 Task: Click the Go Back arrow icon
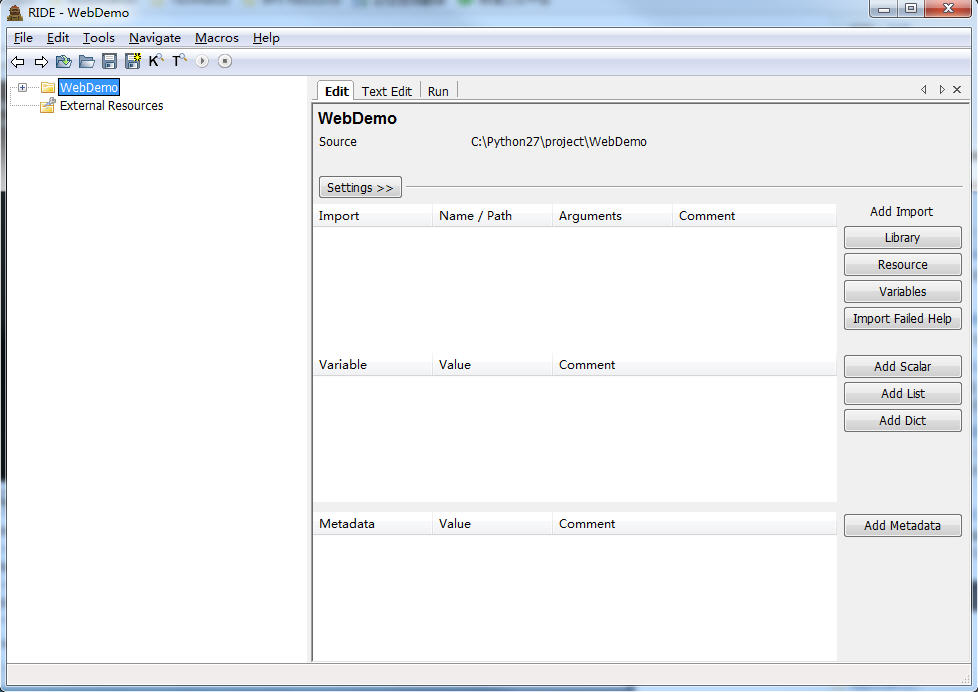point(18,62)
